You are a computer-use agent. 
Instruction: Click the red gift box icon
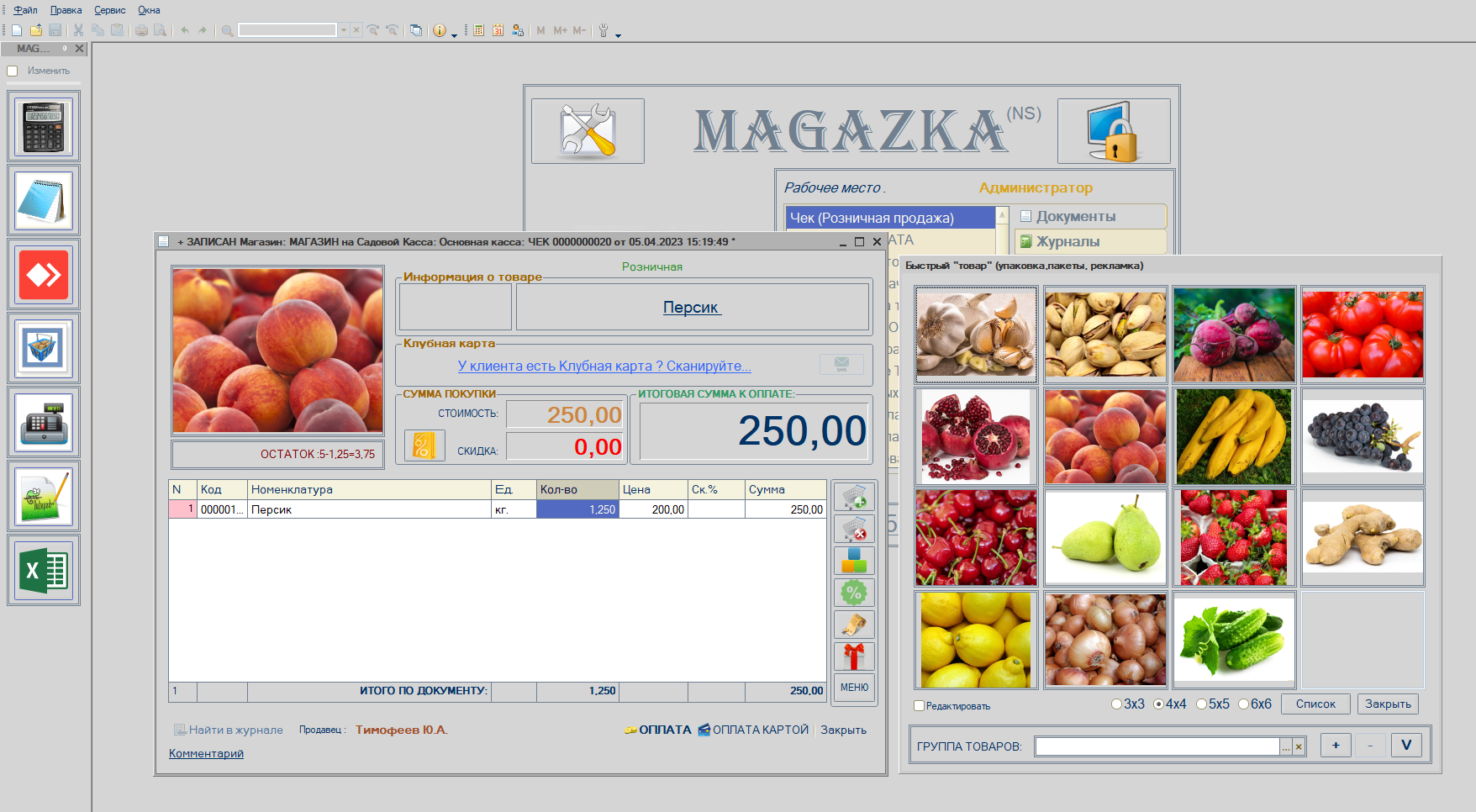coord(854,656)
